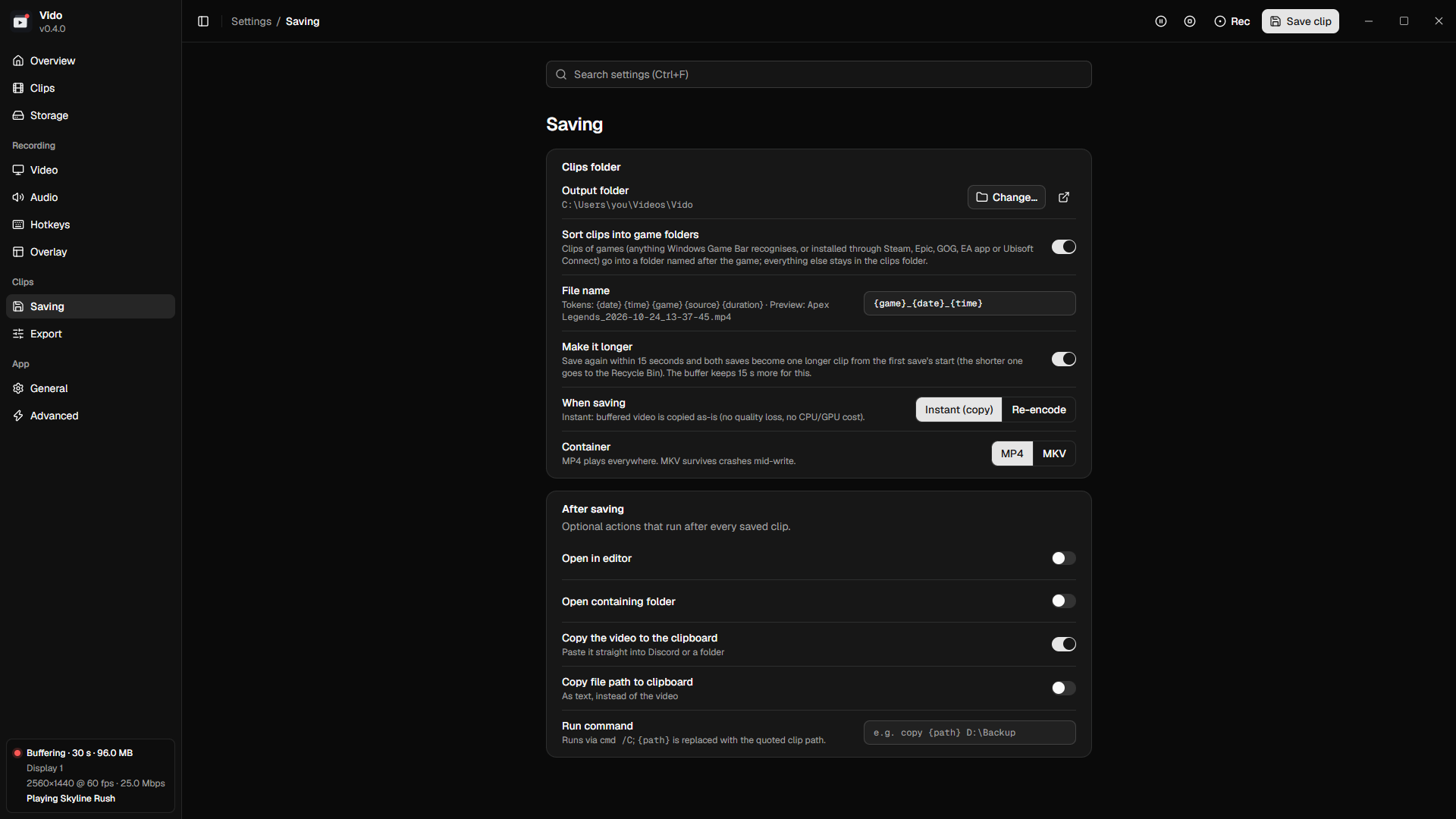Select the Saving sidebar item

pos(90,306)
